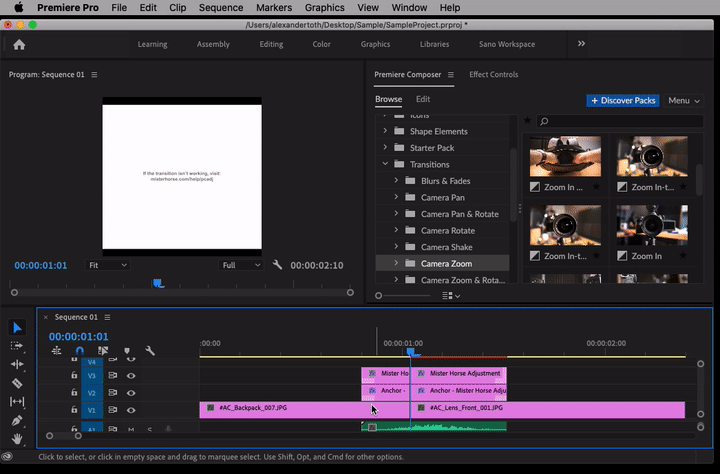The width and height of the screenshot is (720, 474).
Task: Open Premiere Composer panel menu icon
Action: click(x=450, y=74)
